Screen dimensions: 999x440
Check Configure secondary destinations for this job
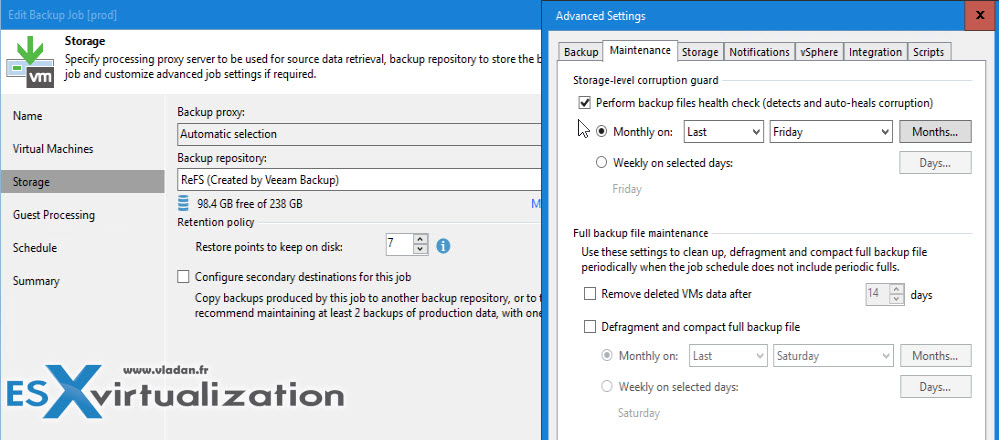(x=183, y=277)
